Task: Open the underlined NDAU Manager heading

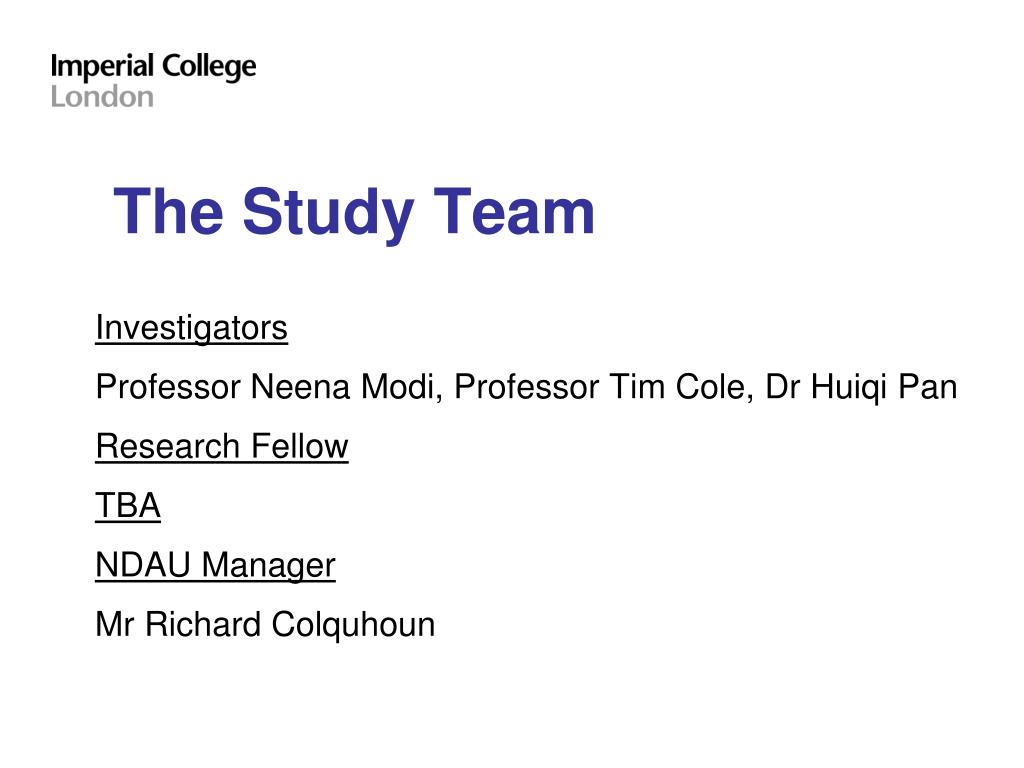Action: 216,566
